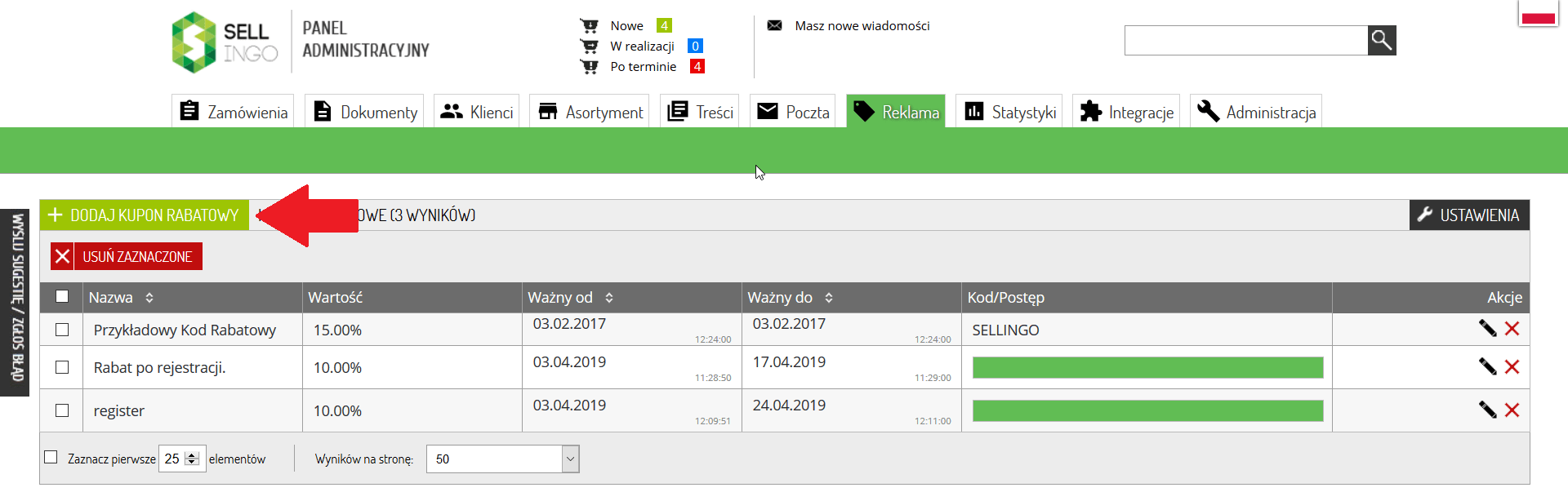The height and width of the screenshot is (492, 1568).
Task: Check the register row checkbox
Action: point(62,410)
